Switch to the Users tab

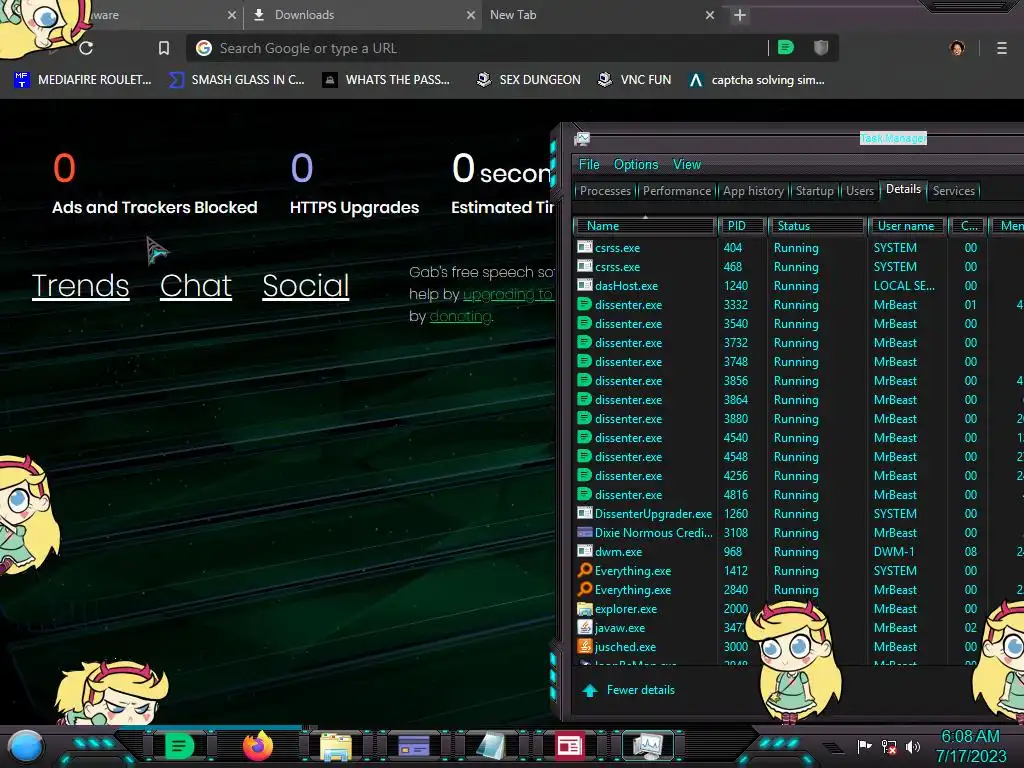pos(859,191)
